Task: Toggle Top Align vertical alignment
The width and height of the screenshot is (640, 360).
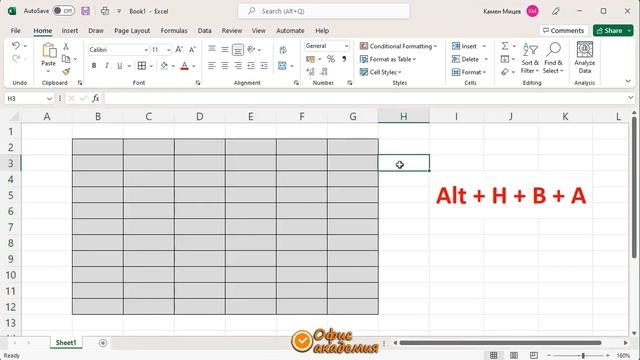Action: 212,50
